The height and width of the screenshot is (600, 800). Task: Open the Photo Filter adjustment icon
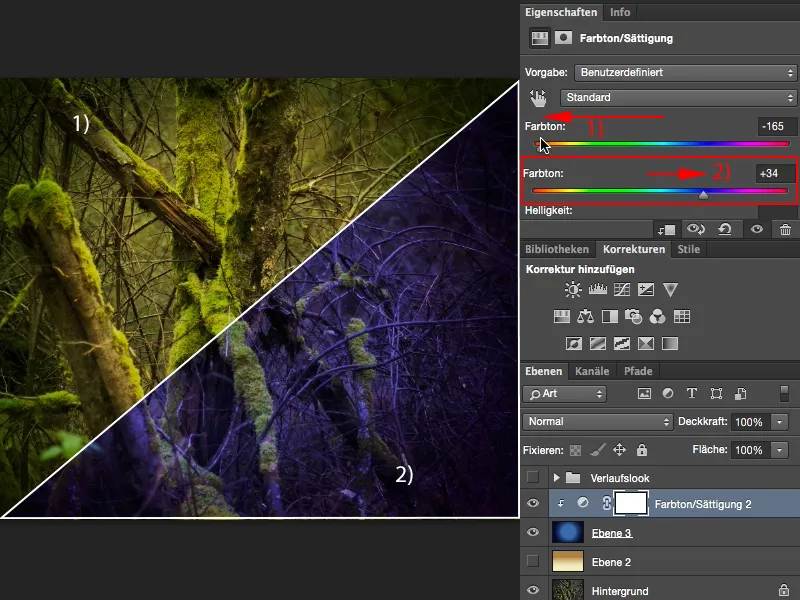(632, 316)
